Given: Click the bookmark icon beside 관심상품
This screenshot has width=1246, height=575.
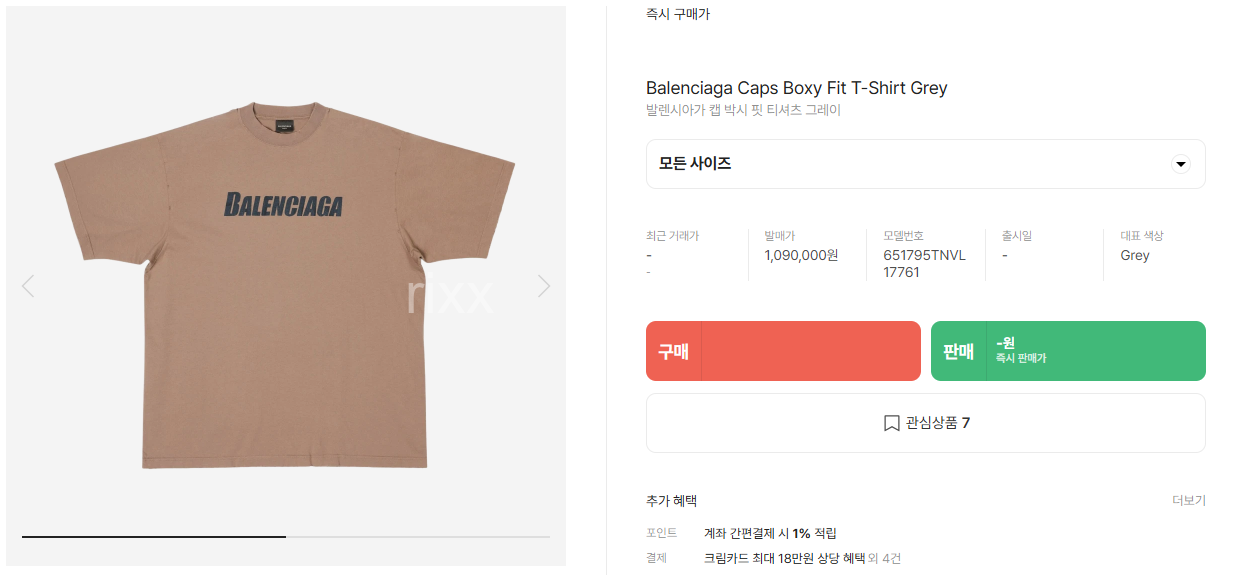Looking at the screenshot, I should pos(891,423).
